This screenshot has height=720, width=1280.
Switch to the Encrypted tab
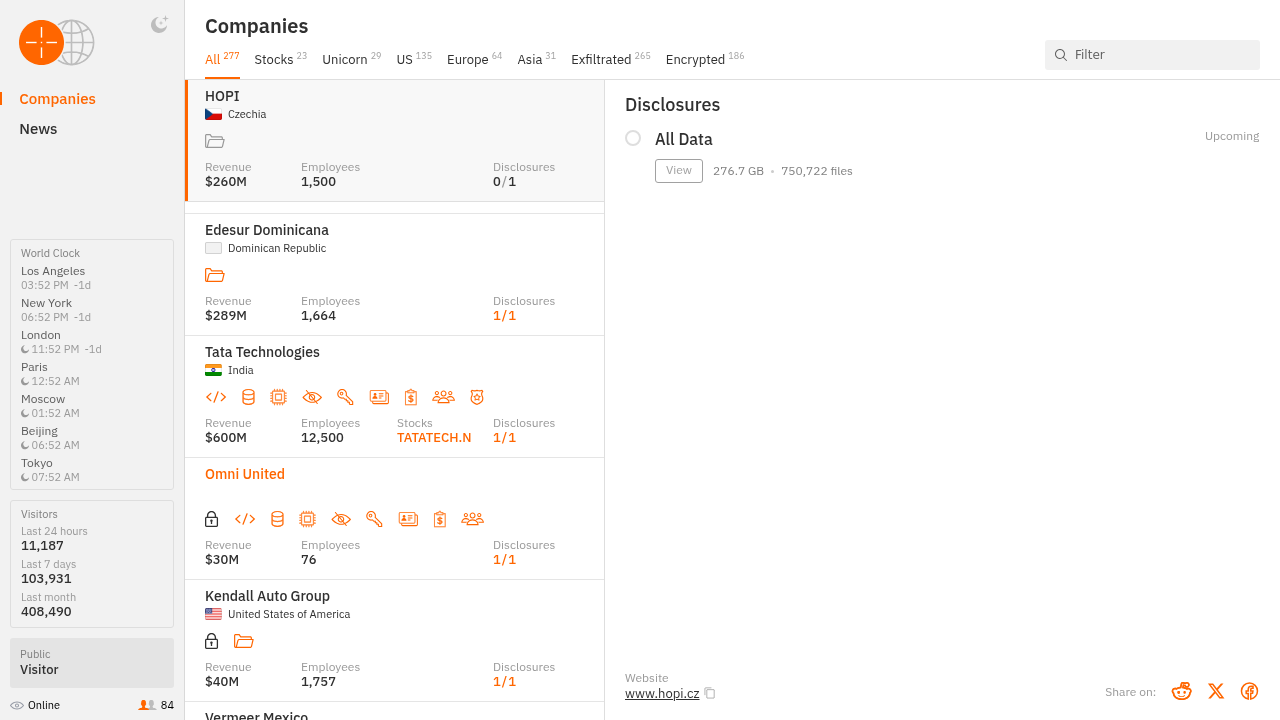705,59
